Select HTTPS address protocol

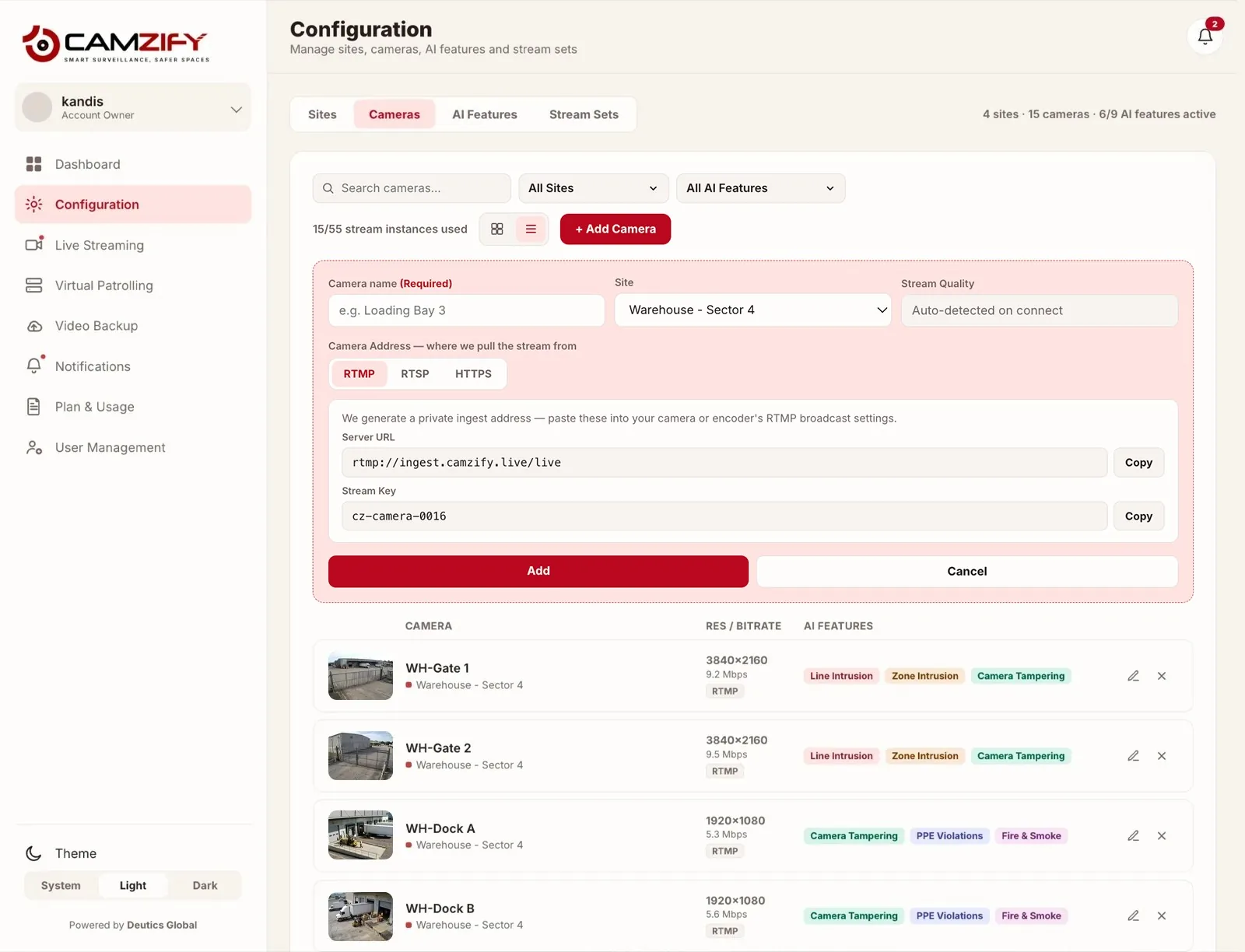[473, 374]
